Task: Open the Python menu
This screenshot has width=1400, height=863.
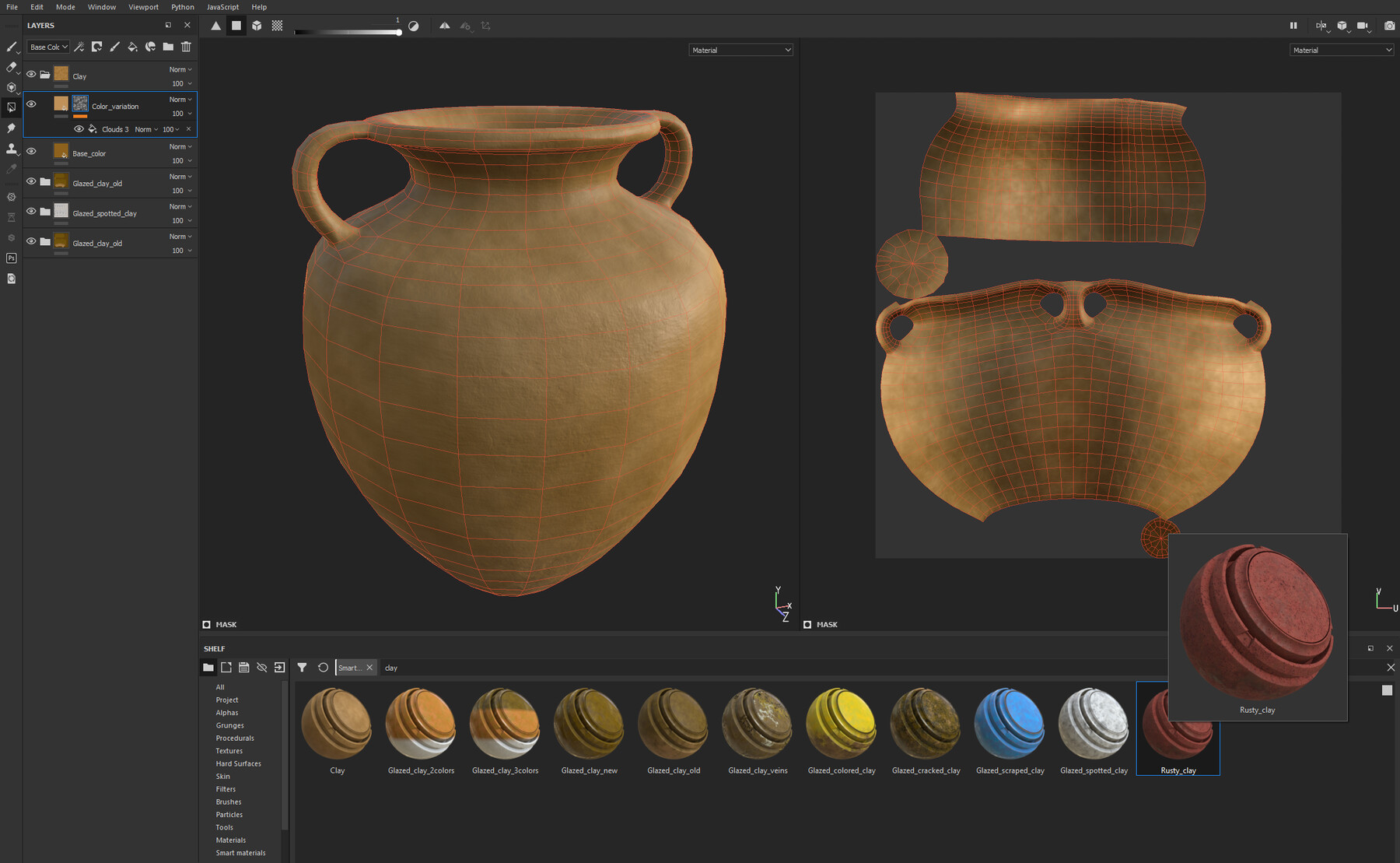Action: coord(182,7)
